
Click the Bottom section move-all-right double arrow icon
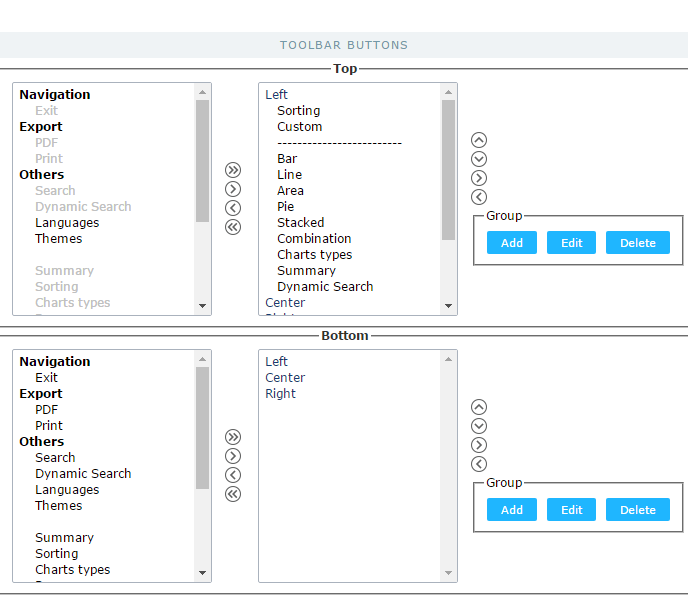(233, 437)
